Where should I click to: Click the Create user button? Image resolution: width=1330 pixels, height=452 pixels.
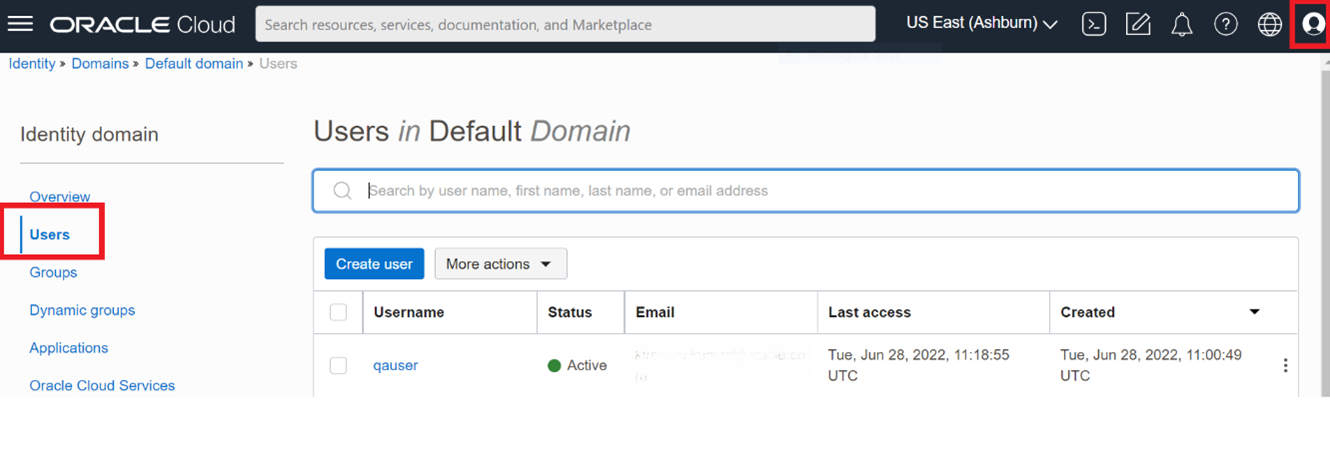pyautogui.click(x=374, y=264)
